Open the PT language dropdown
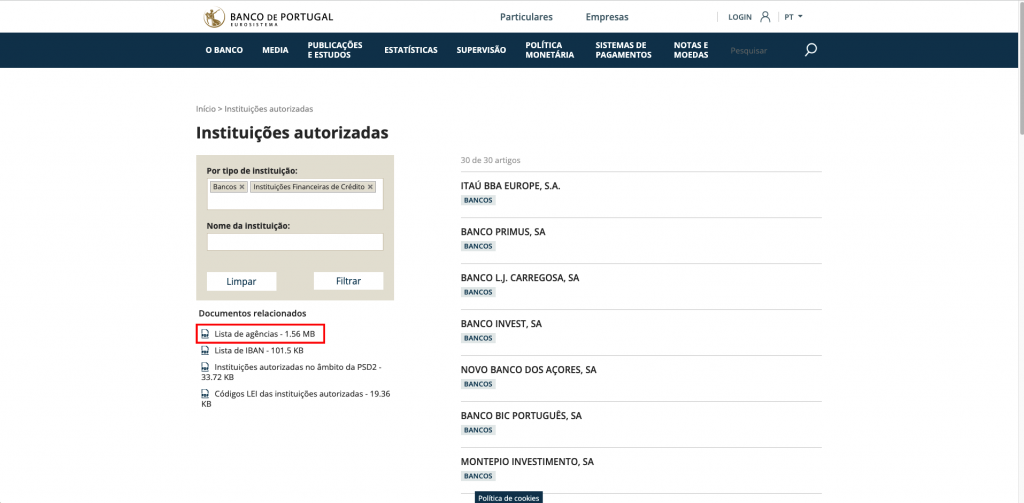Viewport: 1024px width, 503px height. pos(793,17)
